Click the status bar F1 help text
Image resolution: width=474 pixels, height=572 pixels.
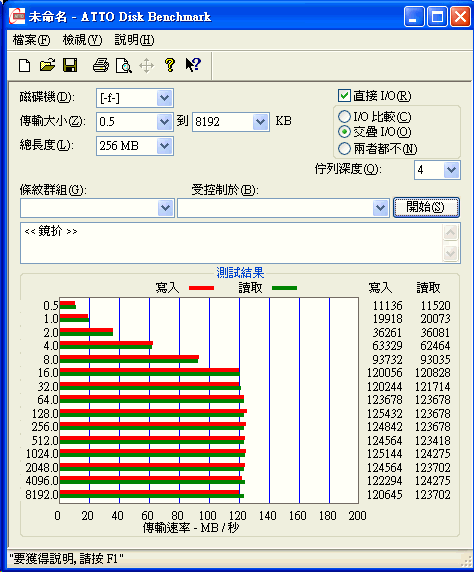(66, 559)
